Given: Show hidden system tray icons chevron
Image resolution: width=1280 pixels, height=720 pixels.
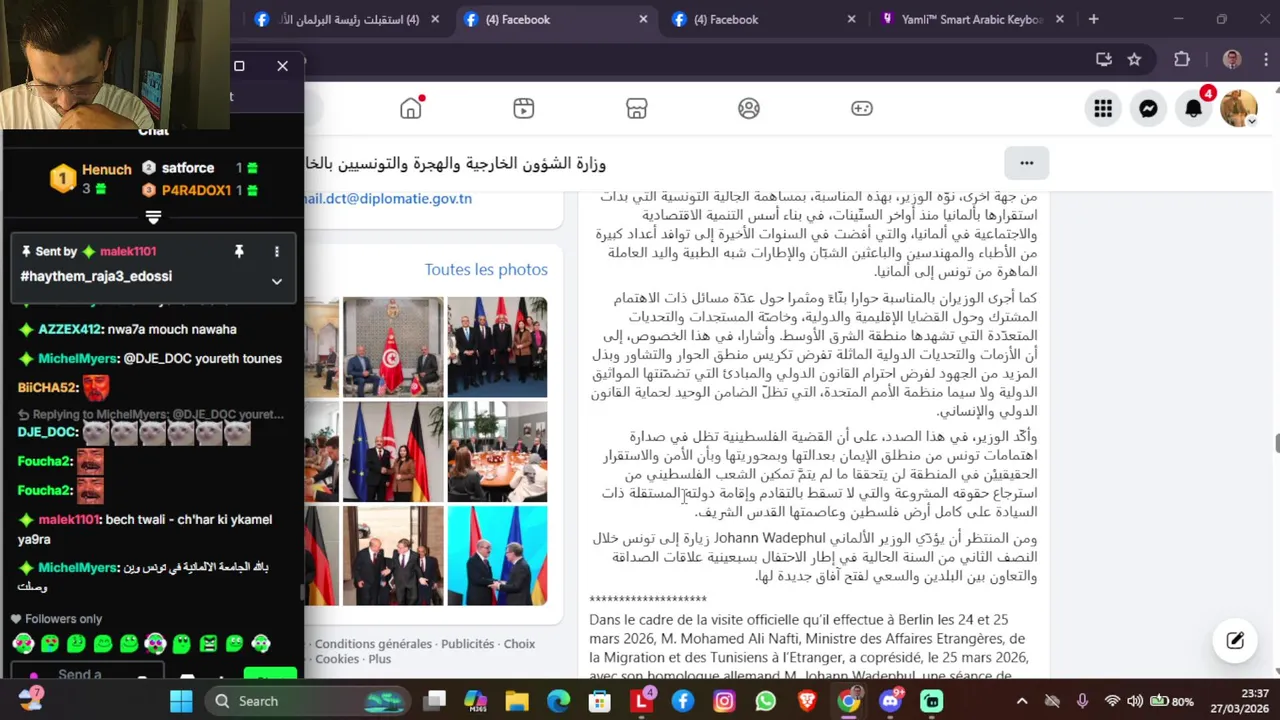Looking at the screenshot, I should pyautogui.click(x=1022, y=701).
